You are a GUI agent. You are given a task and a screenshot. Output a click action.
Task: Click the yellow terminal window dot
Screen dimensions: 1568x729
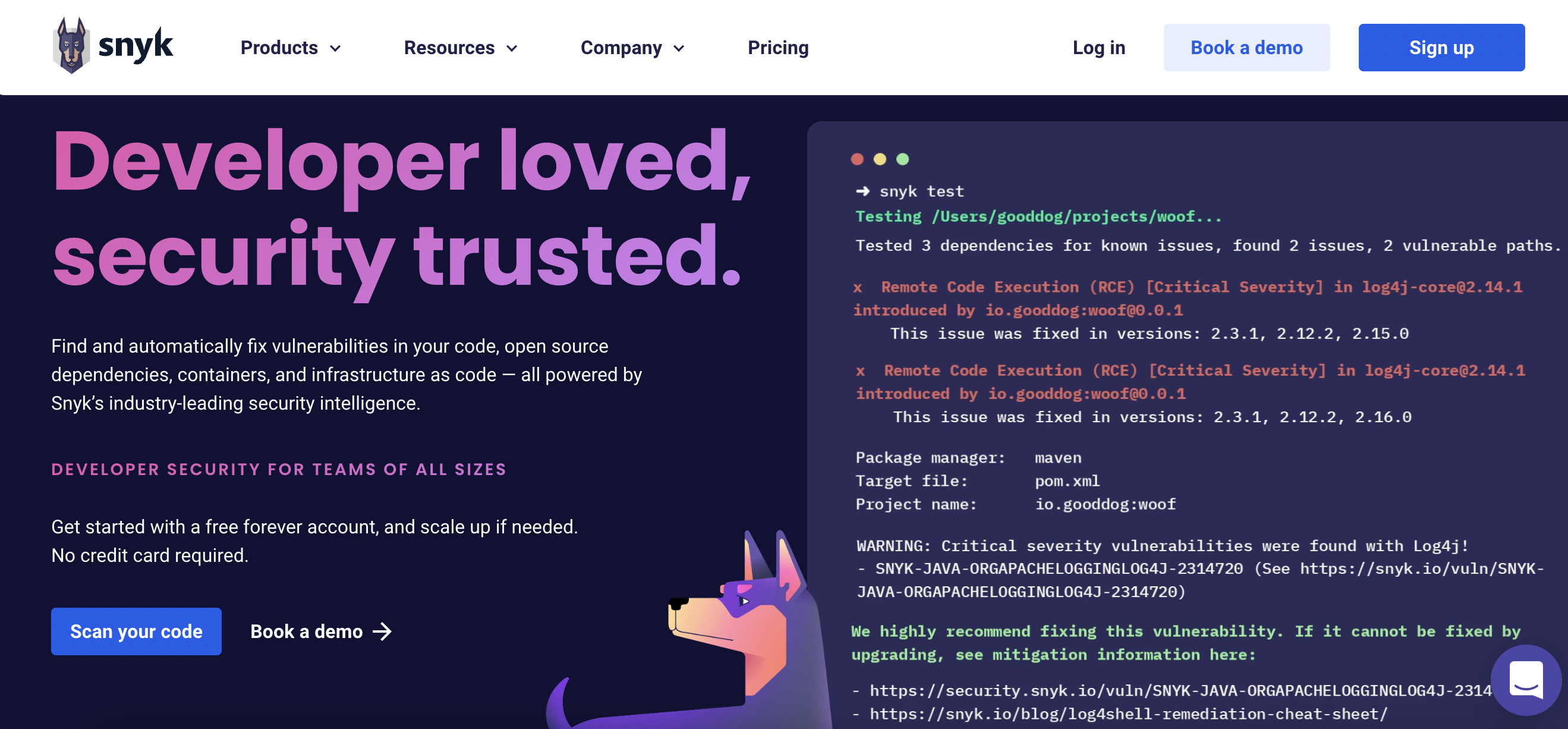[880, 159]
